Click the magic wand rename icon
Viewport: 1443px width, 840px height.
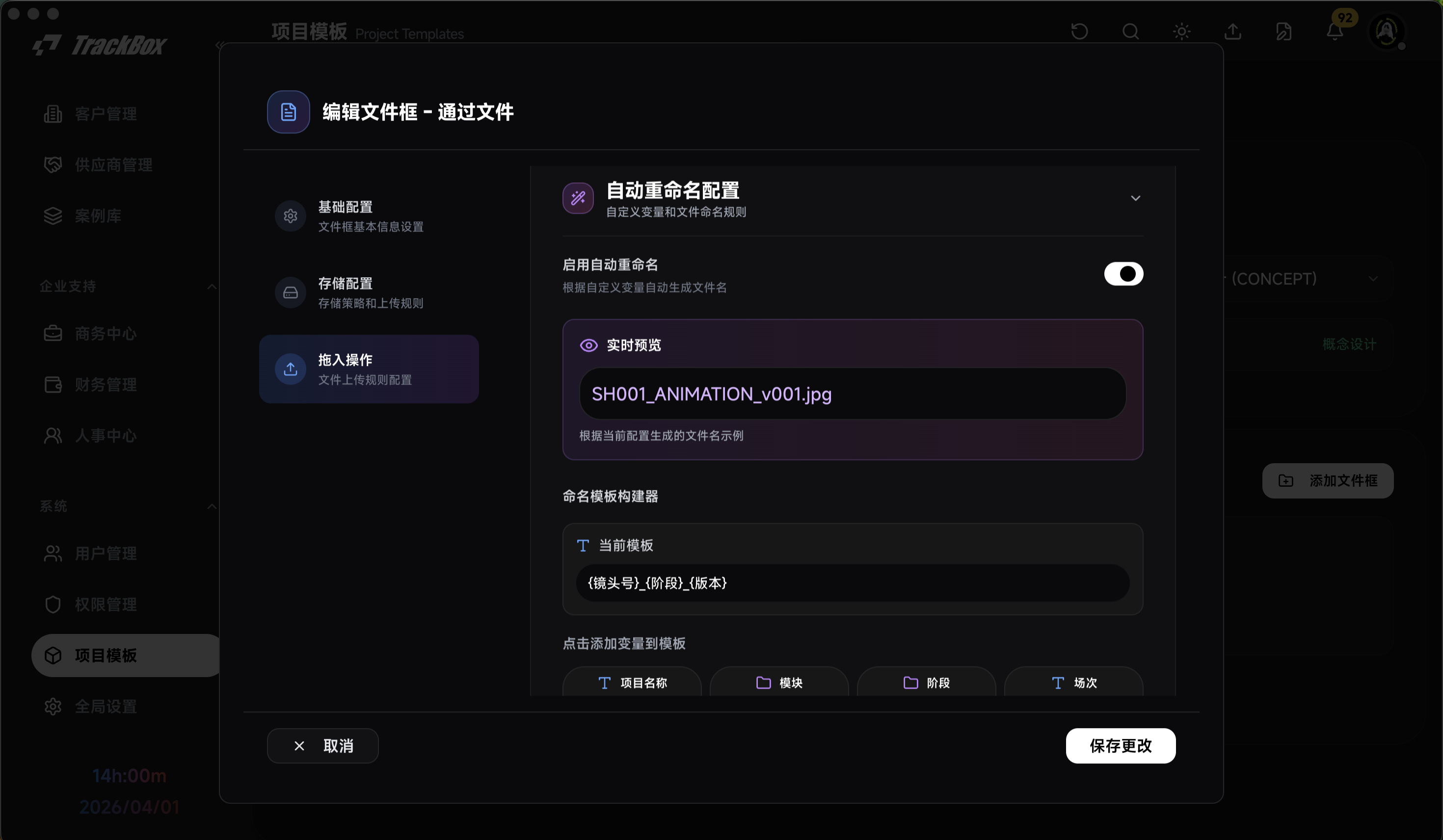578,198
